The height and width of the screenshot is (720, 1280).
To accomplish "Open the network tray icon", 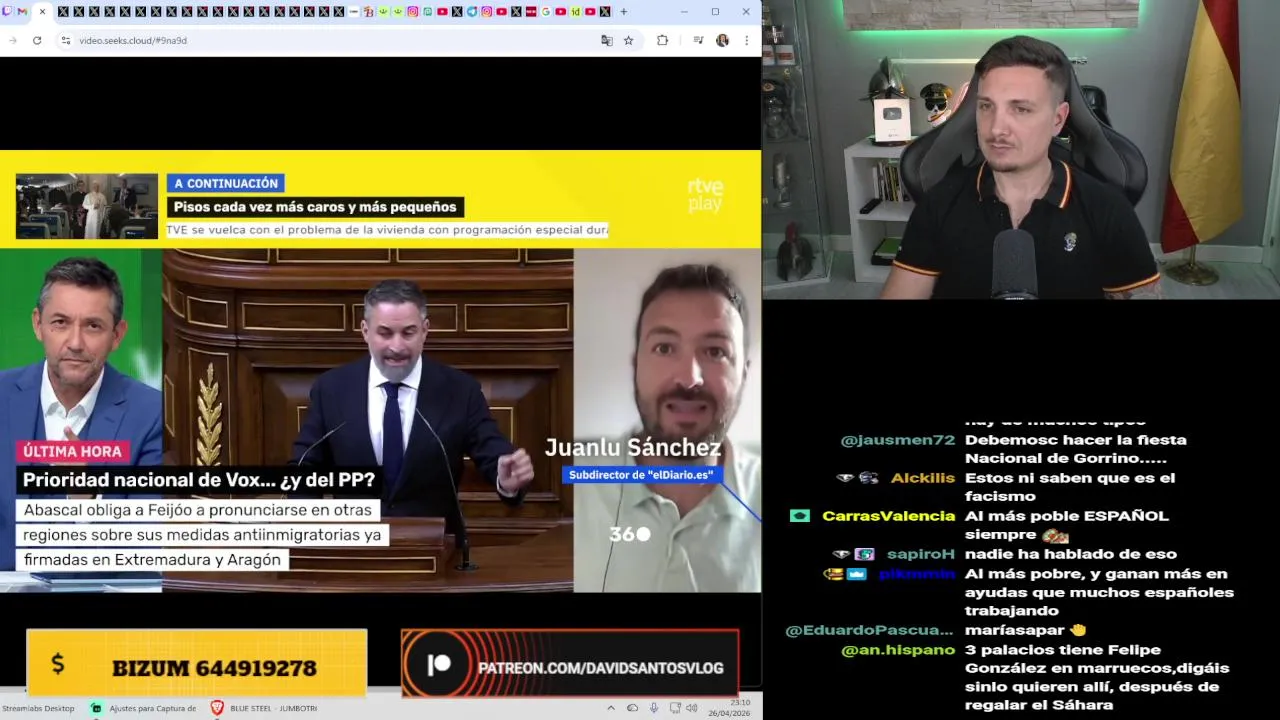I will 674,708.
